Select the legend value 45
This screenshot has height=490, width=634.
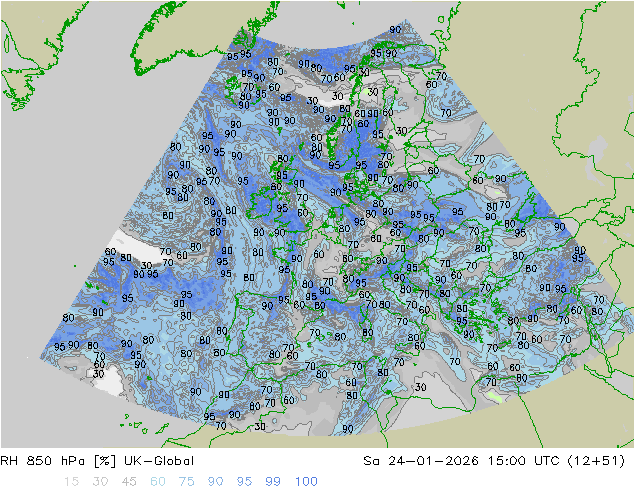click(129, 482)
